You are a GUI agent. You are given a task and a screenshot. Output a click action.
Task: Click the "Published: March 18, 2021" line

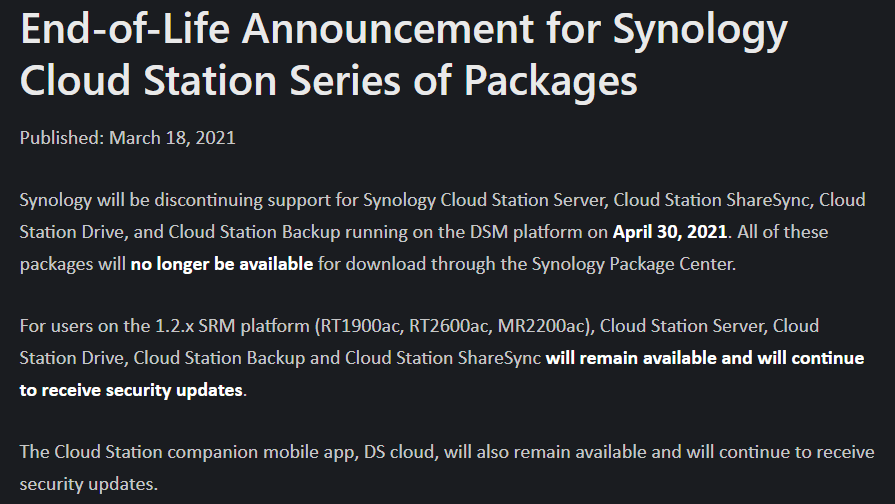point(127,138)
